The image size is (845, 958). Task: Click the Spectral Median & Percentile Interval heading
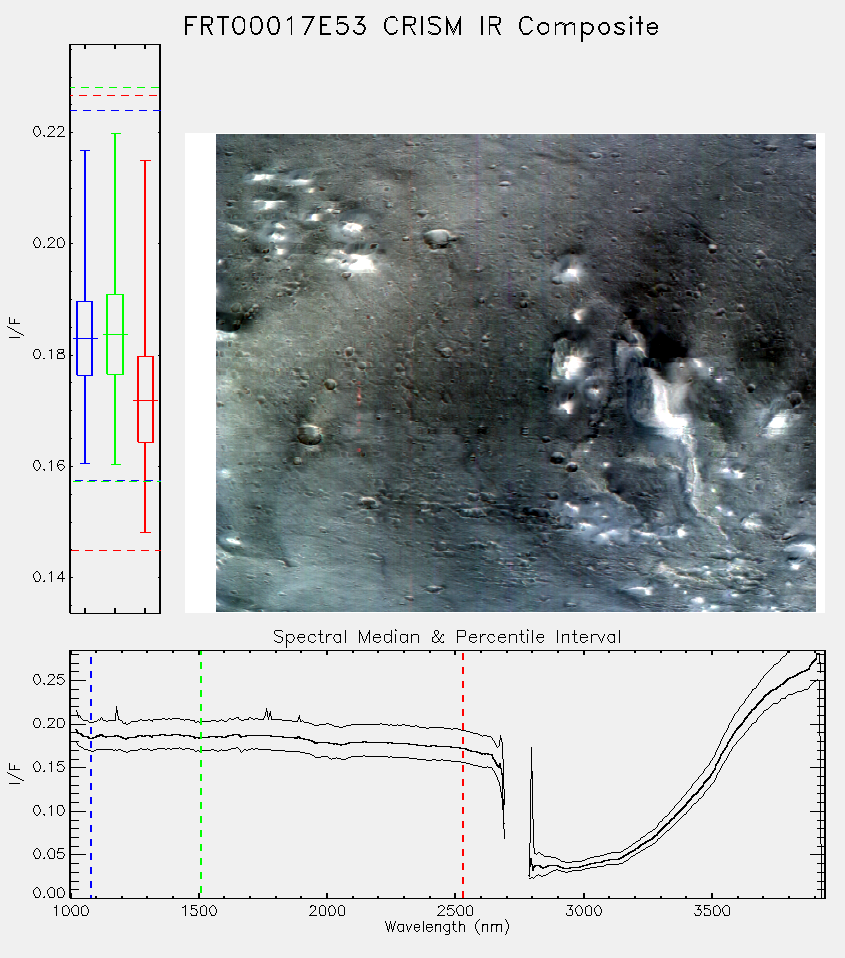(447, 637)
